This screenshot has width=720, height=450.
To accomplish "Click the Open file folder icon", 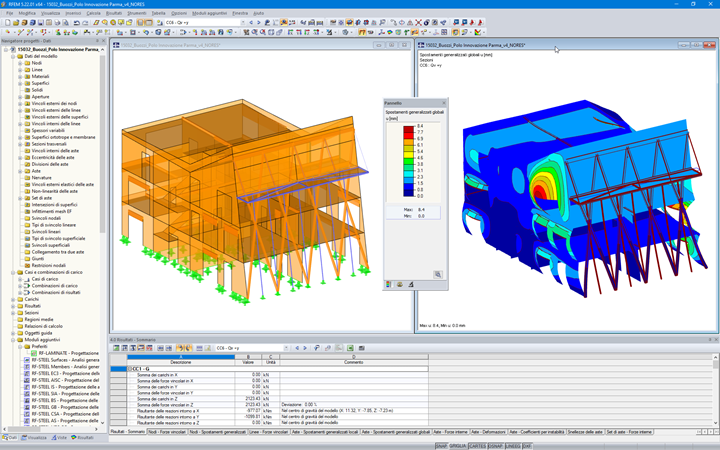I will coord(16,22).
